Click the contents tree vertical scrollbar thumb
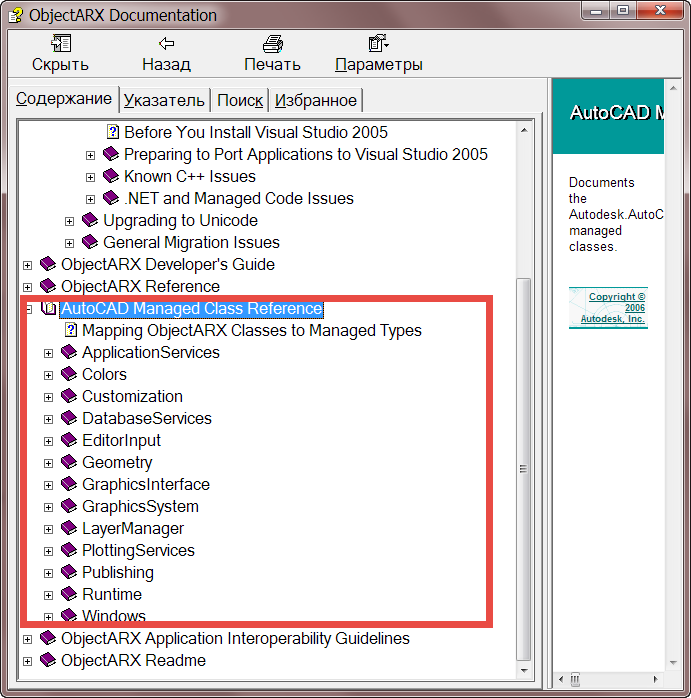Image resolution: width=691 pixels, height=698 pixels. [x=524, y=469]
